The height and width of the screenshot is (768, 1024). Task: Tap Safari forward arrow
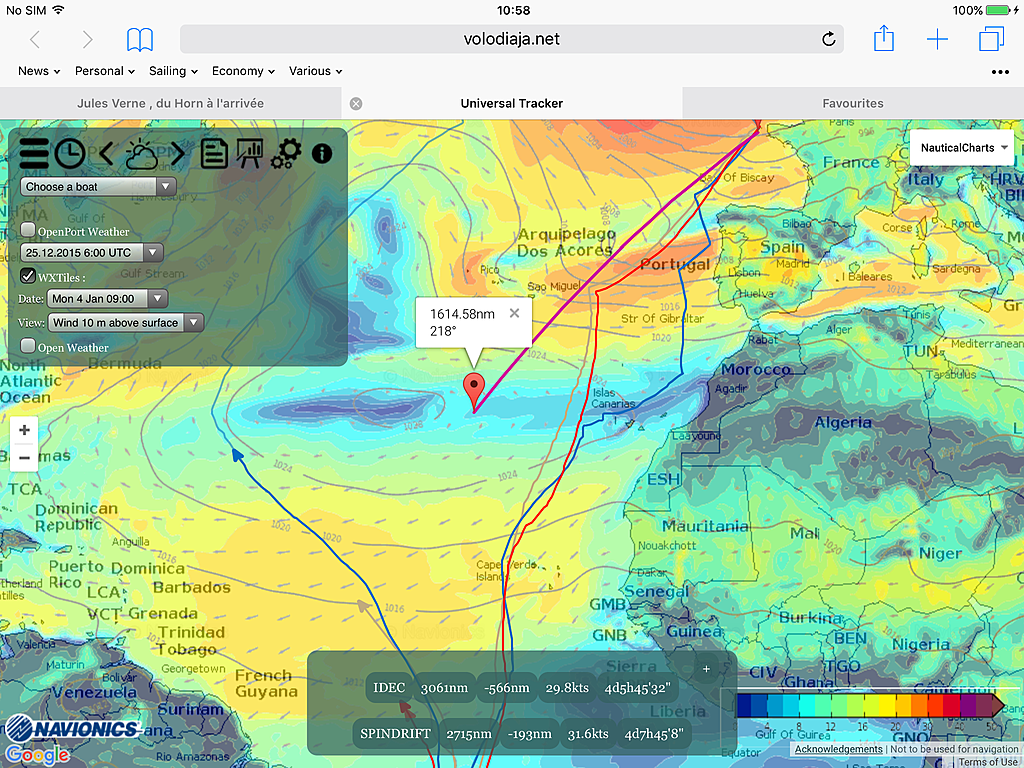(87, 40)
